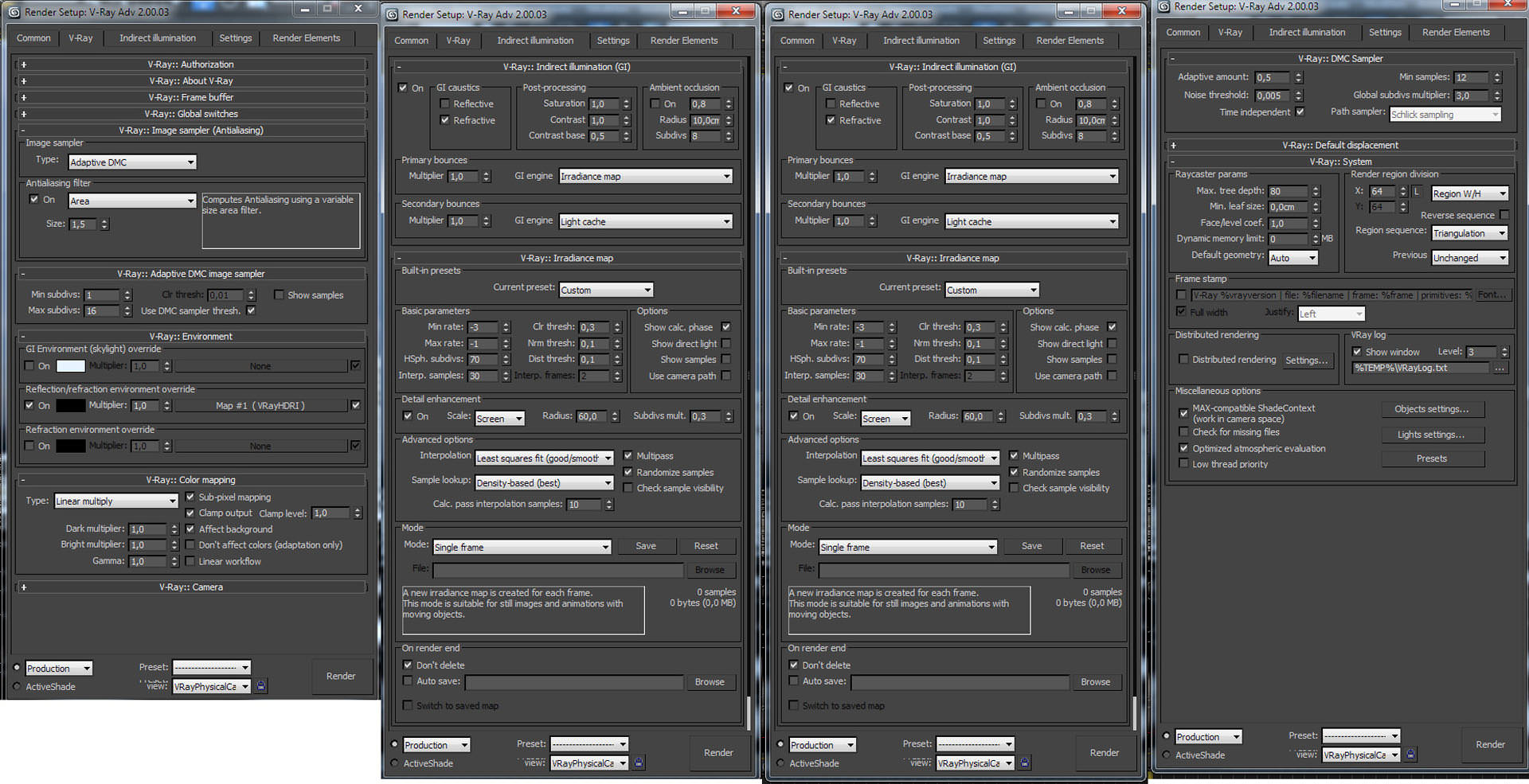
Task: Click the GI Environment skylight white color swatch
Action: (70, 366)
